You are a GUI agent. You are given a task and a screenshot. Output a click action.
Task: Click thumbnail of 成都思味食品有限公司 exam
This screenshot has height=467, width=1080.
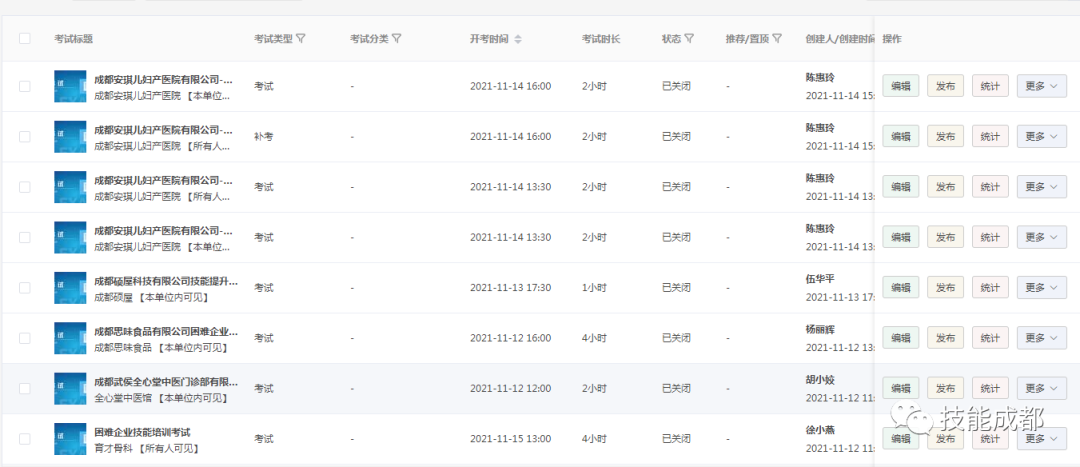click(70, 338)
